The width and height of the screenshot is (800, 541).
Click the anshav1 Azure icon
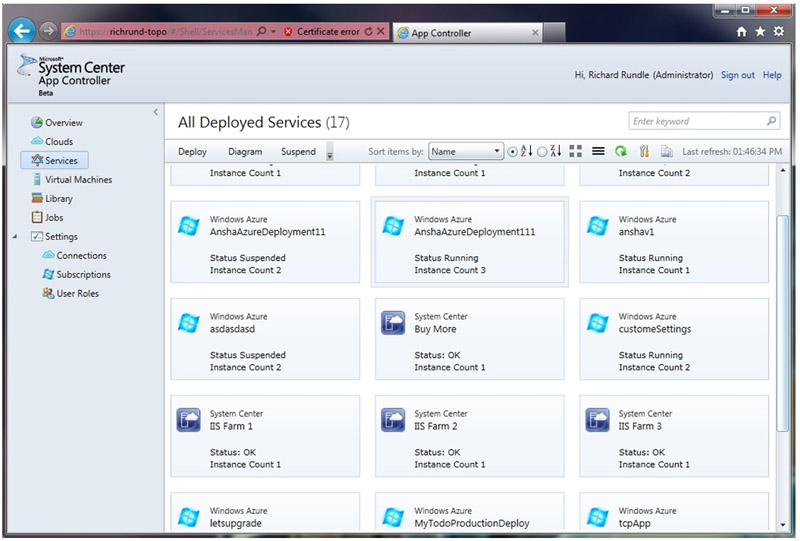click(597, 226)
